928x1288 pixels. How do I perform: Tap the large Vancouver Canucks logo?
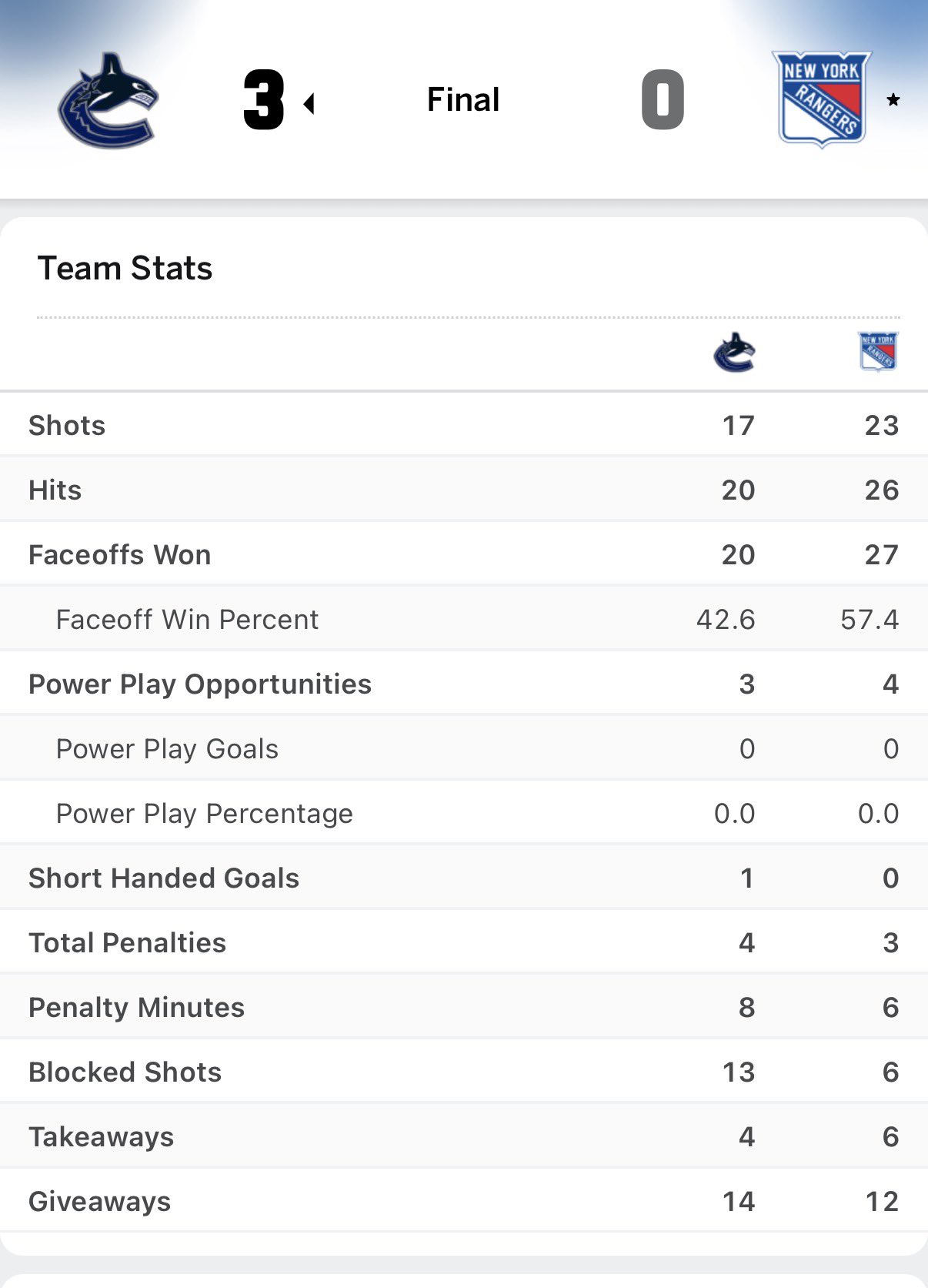click(108, 100)
